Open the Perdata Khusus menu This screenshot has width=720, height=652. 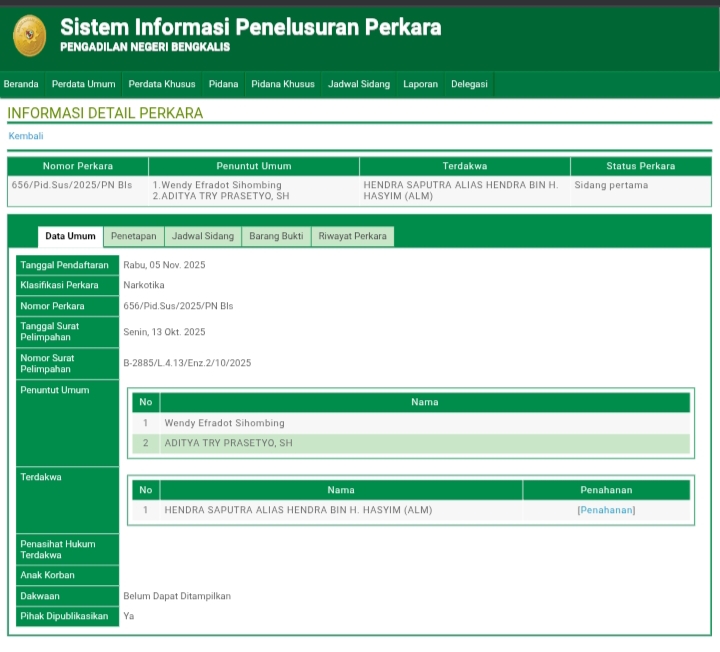(162, 84)
